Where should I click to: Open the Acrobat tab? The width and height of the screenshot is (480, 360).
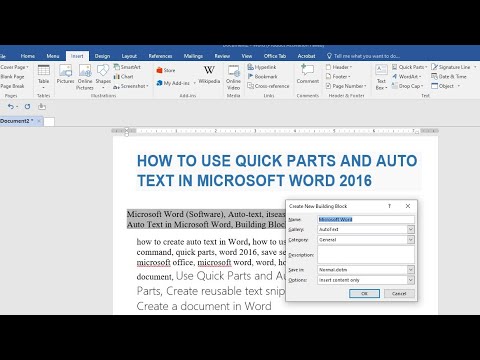306,56
